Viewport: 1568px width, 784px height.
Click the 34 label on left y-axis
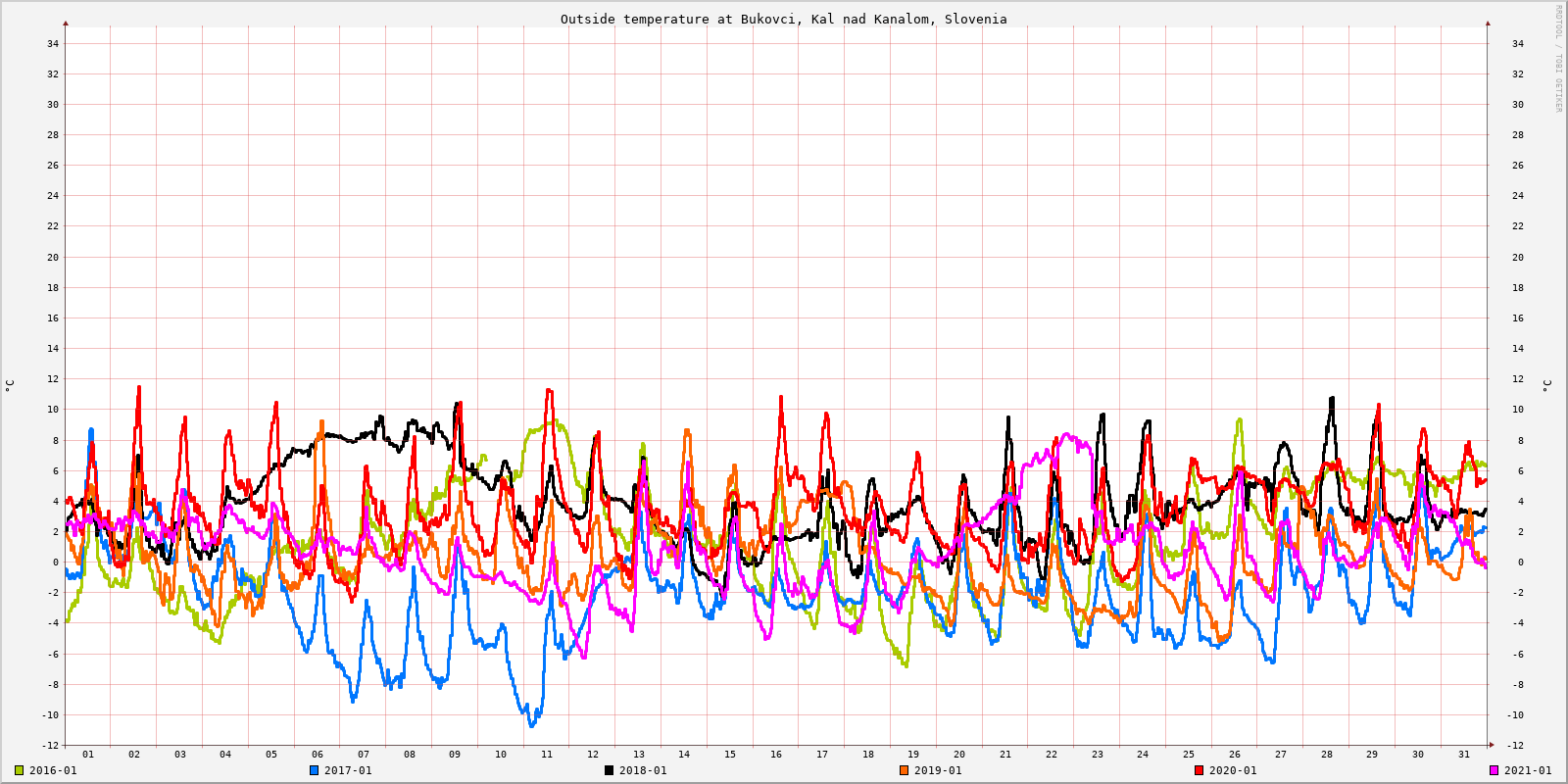click(x=53, y=43)
